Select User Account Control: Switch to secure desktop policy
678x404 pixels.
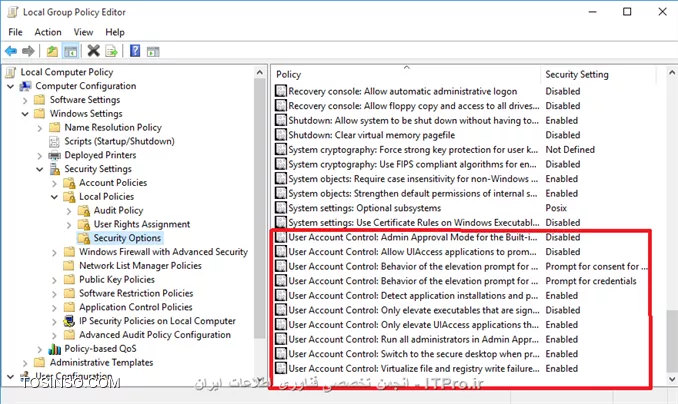[x=414, y=354]
